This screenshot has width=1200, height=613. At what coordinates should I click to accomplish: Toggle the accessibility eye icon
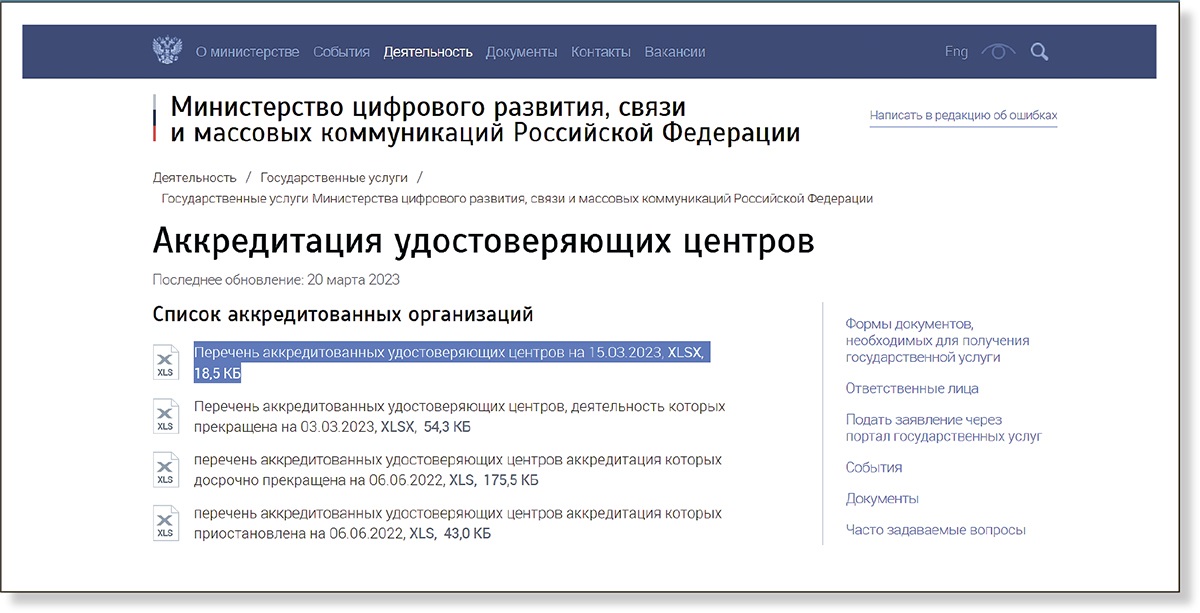pyautogui.click(x=998, y=52)
